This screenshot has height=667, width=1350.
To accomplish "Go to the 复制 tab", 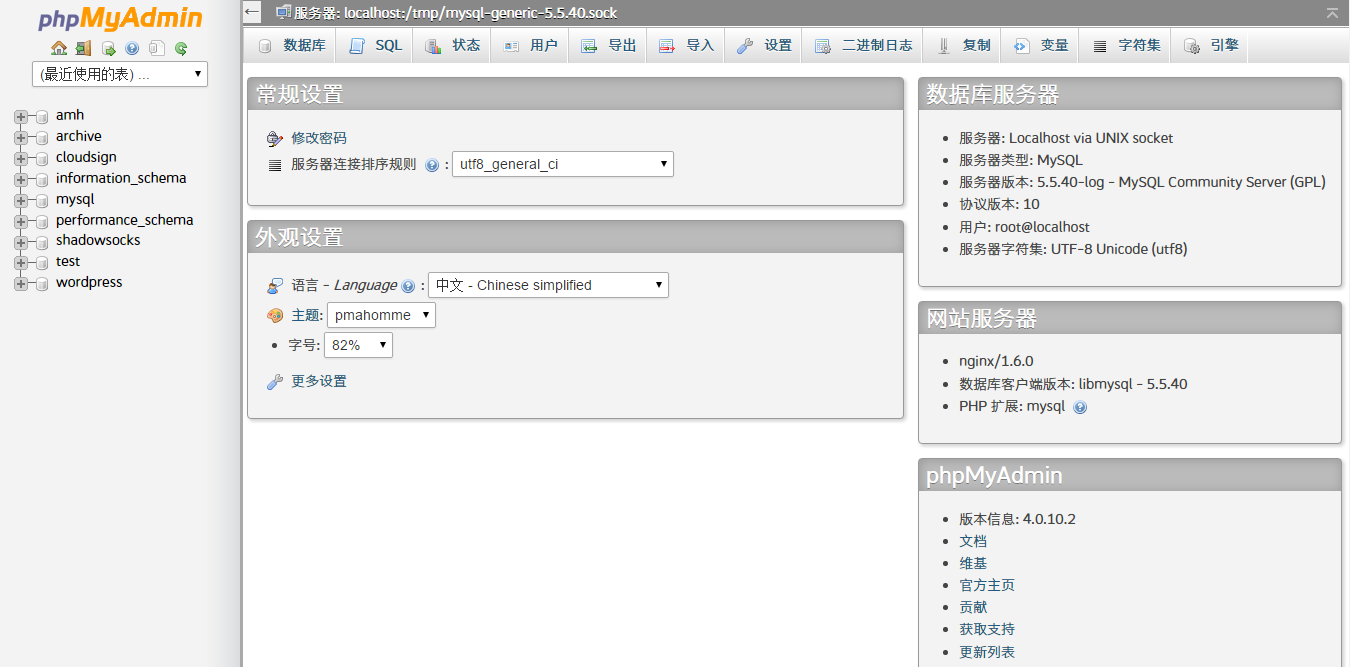I will pyautogui.click(x=963, y=45).
